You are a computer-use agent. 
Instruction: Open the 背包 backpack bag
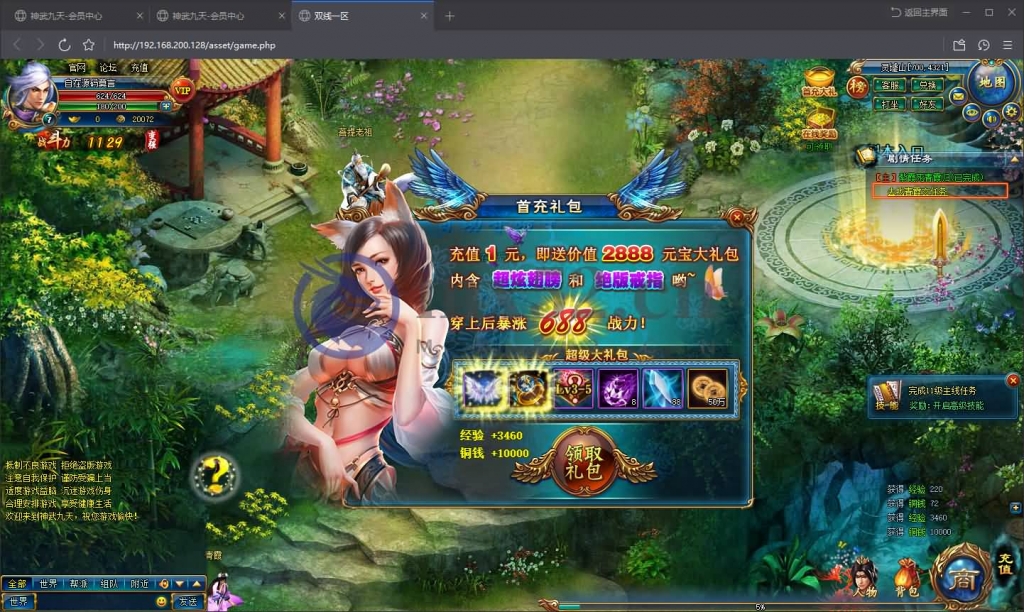click(906, 578)
